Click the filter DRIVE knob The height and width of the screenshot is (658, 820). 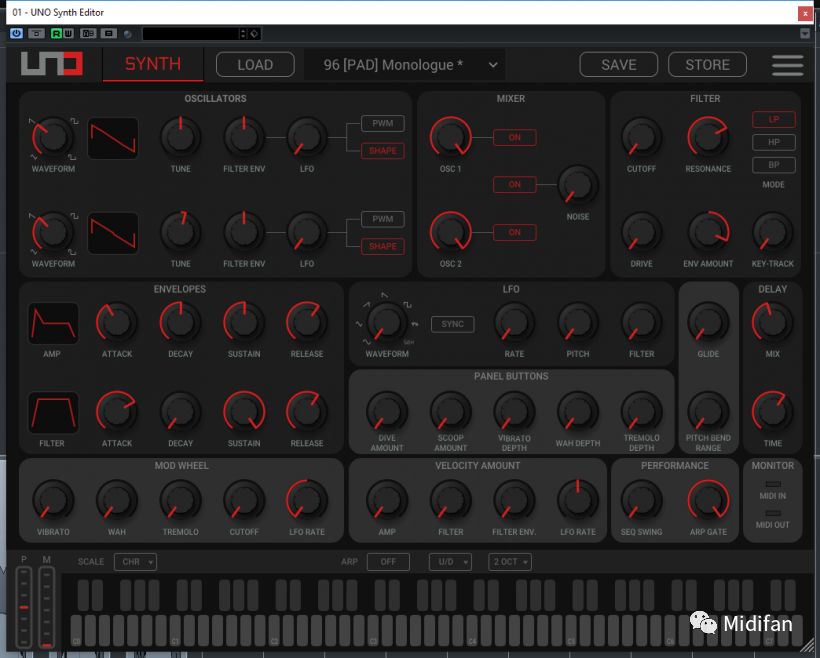point(642,233)
